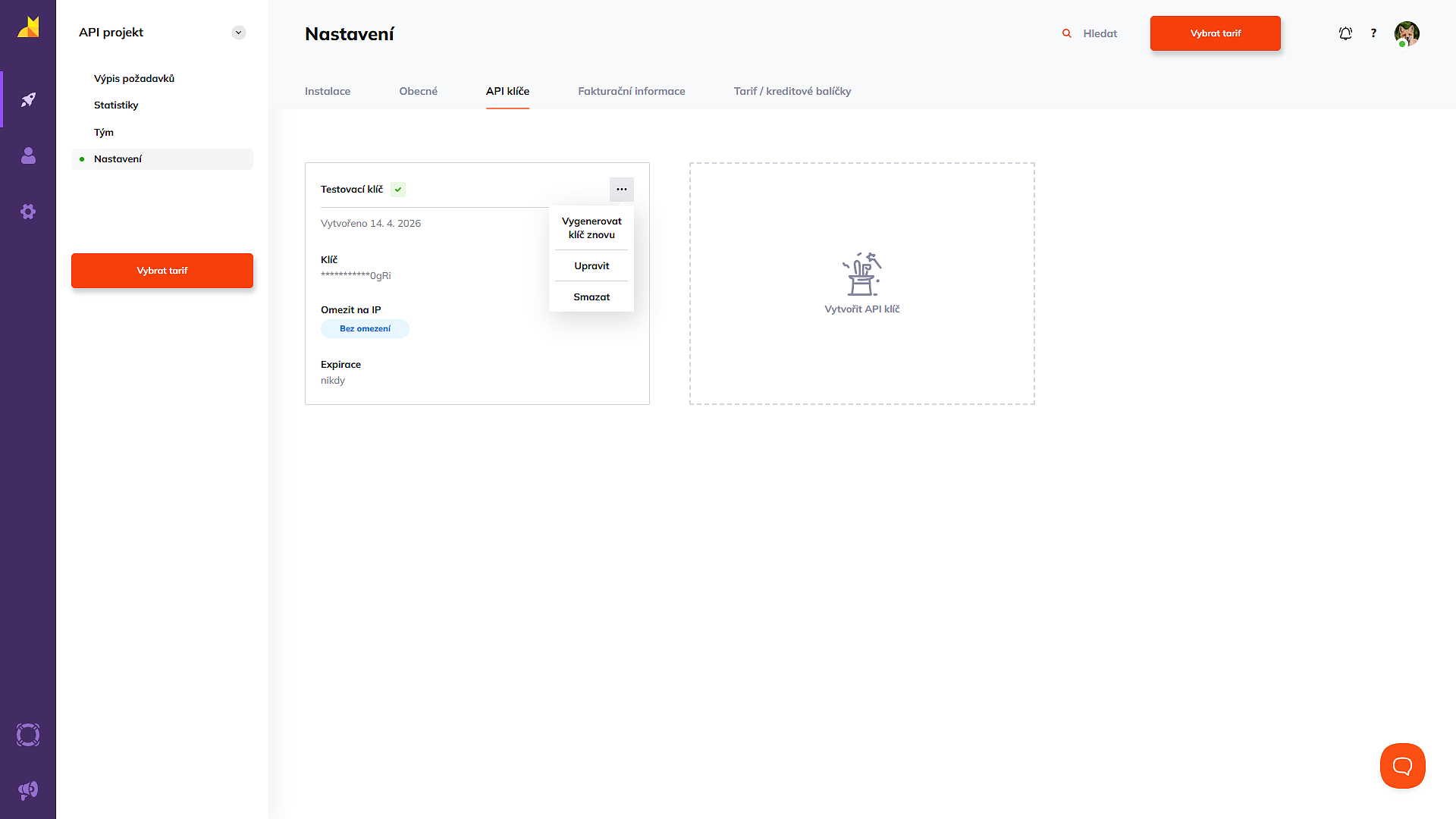Switch to the Fakturační informace tab
Image resolution: width=1456 pixels, height=819 pixels.
pos(631,91)
